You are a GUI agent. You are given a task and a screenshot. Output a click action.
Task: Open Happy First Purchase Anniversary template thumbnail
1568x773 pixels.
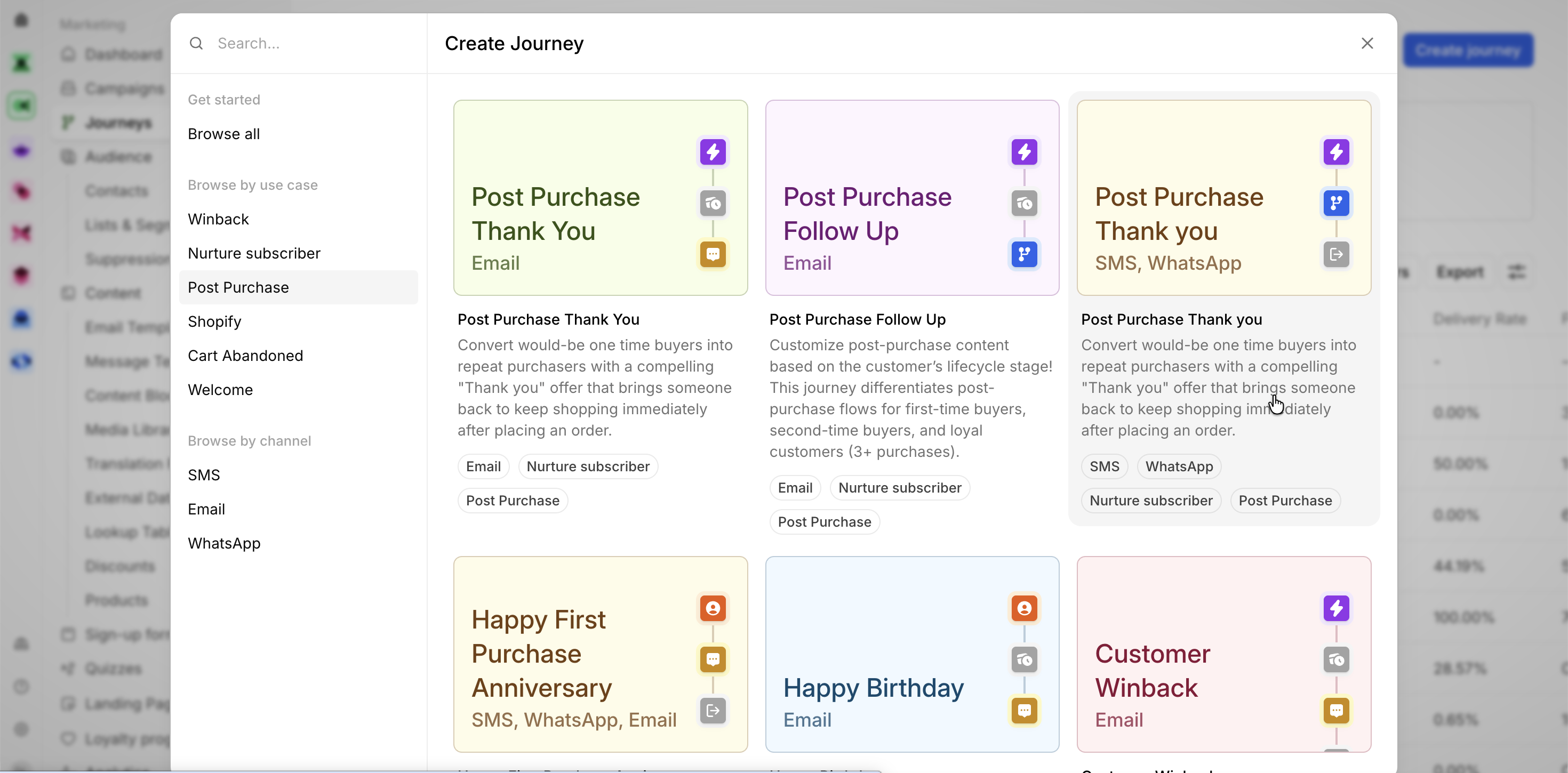[578, 654]
